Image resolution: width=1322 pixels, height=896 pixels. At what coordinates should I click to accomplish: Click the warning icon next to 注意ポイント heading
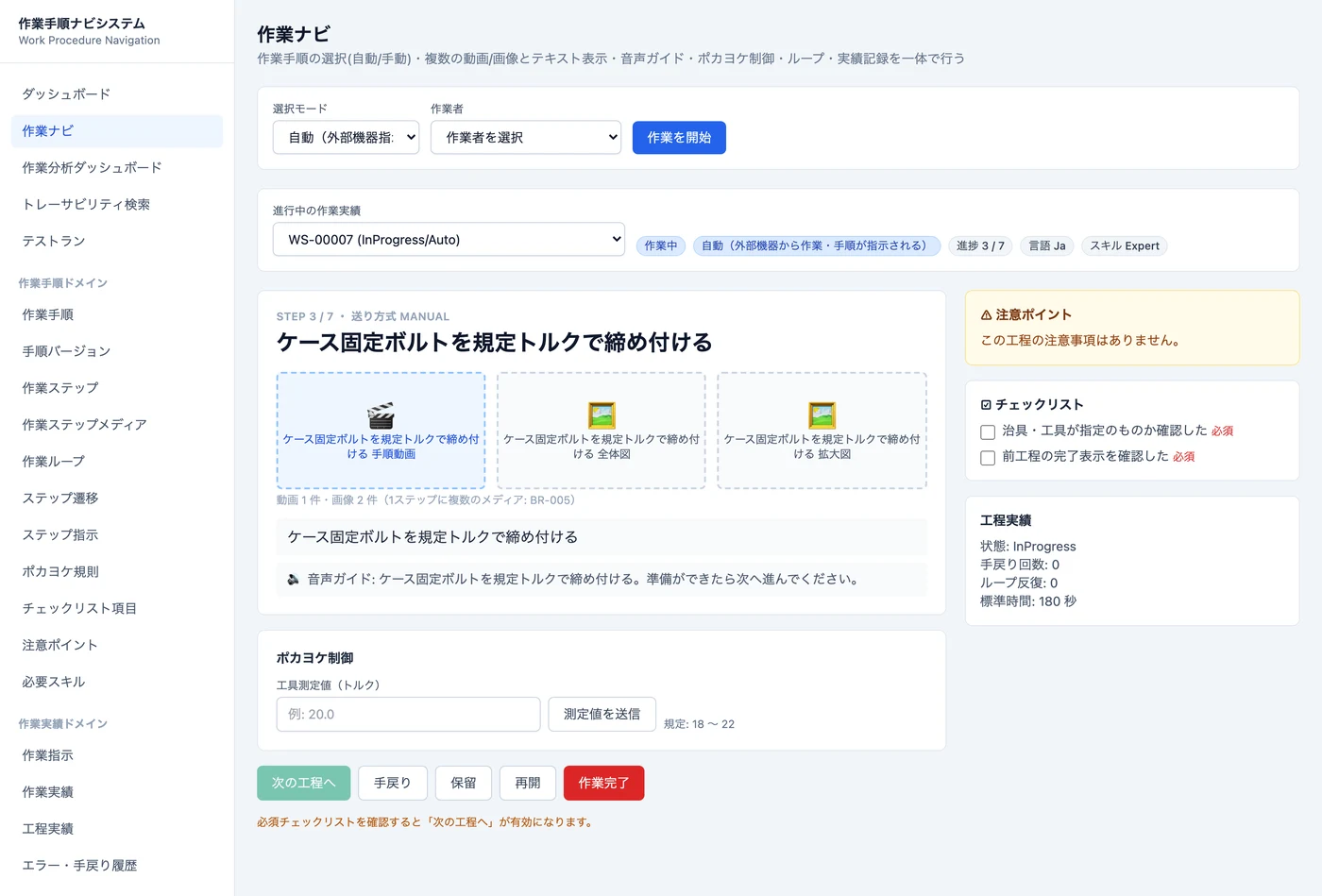pos(986,314)
